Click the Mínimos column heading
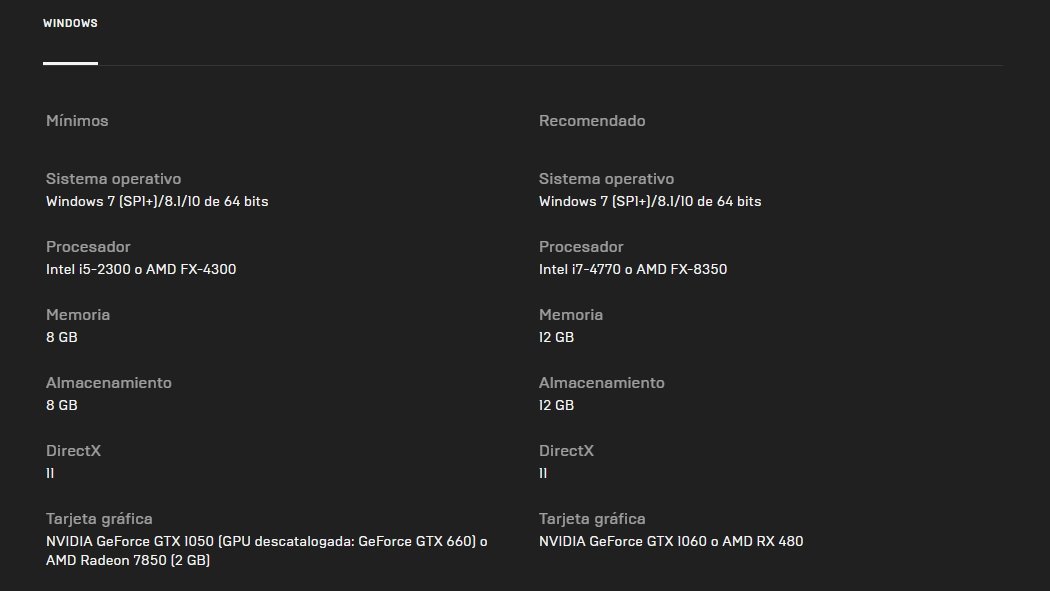This screenshot has height=591, width=1050. pyautogui.click(x=77, y=121)
